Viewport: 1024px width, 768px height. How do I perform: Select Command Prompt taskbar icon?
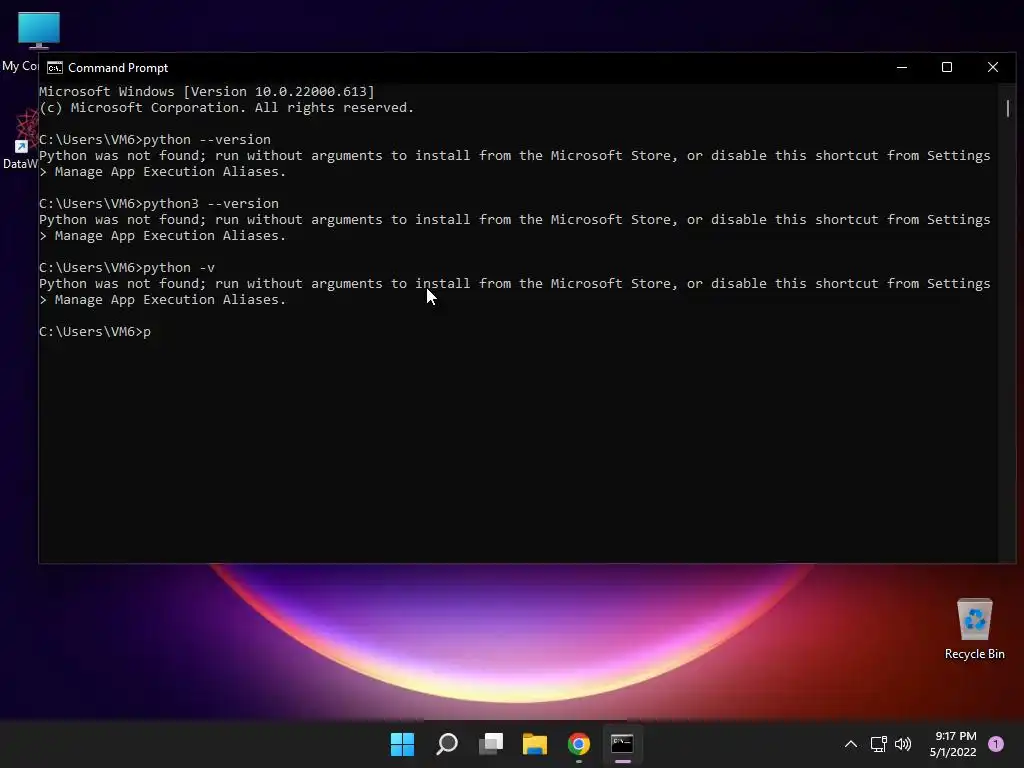click(622, 744)
